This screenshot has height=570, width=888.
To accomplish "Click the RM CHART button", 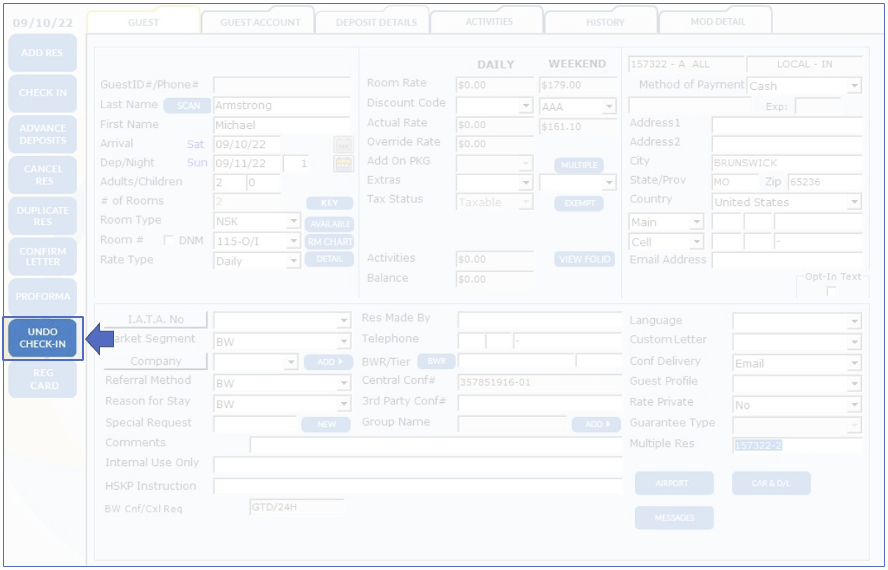I will [x=329, y=241].
